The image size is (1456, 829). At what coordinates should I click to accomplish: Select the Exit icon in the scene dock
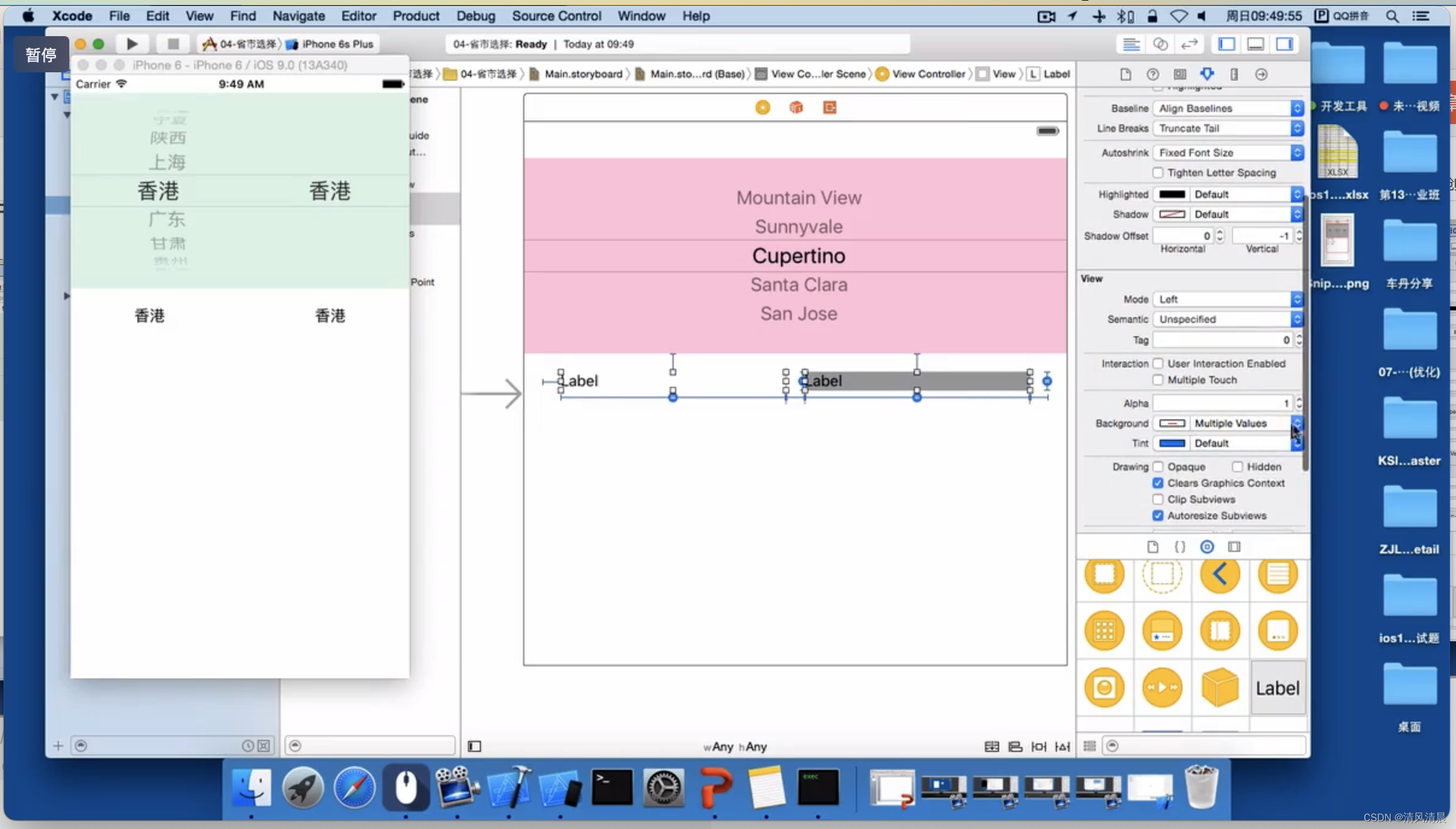pos(830,107)
